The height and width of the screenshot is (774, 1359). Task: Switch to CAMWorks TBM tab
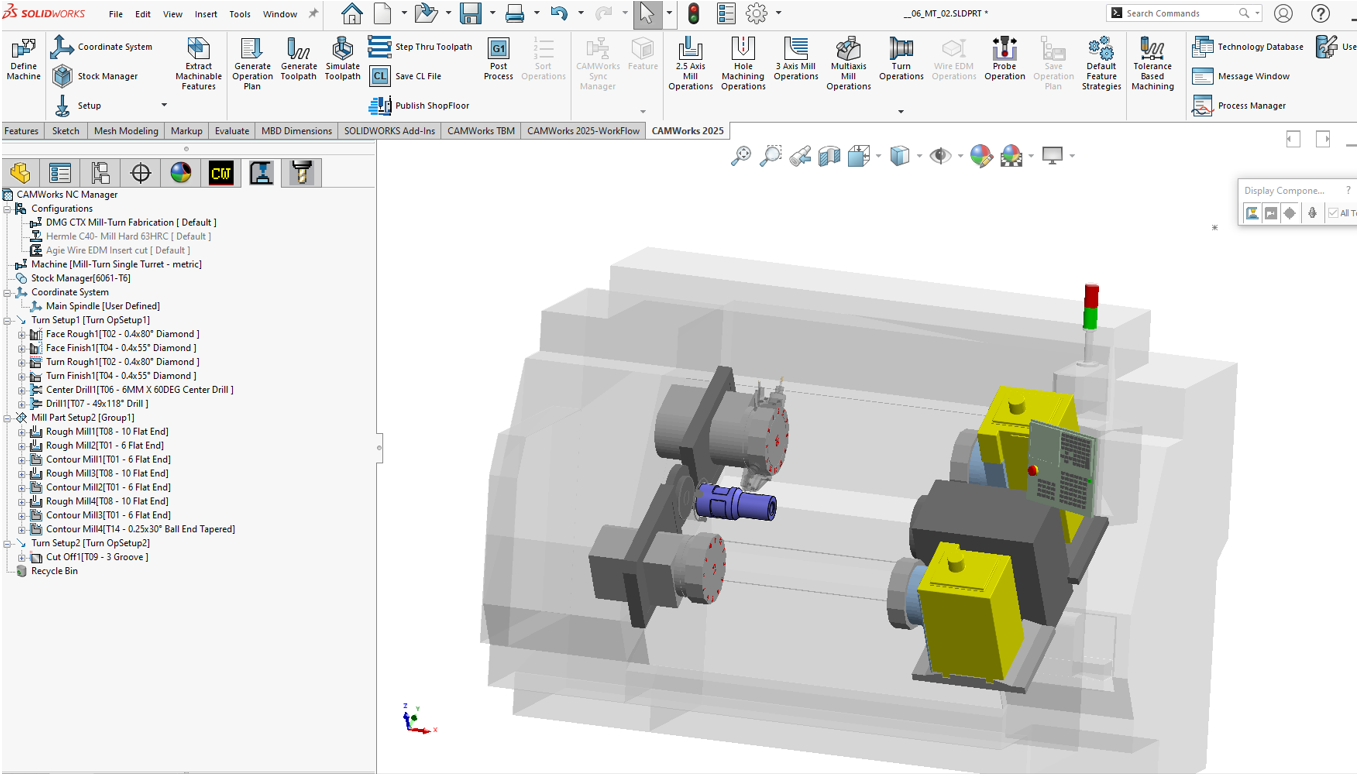(481, 131)
